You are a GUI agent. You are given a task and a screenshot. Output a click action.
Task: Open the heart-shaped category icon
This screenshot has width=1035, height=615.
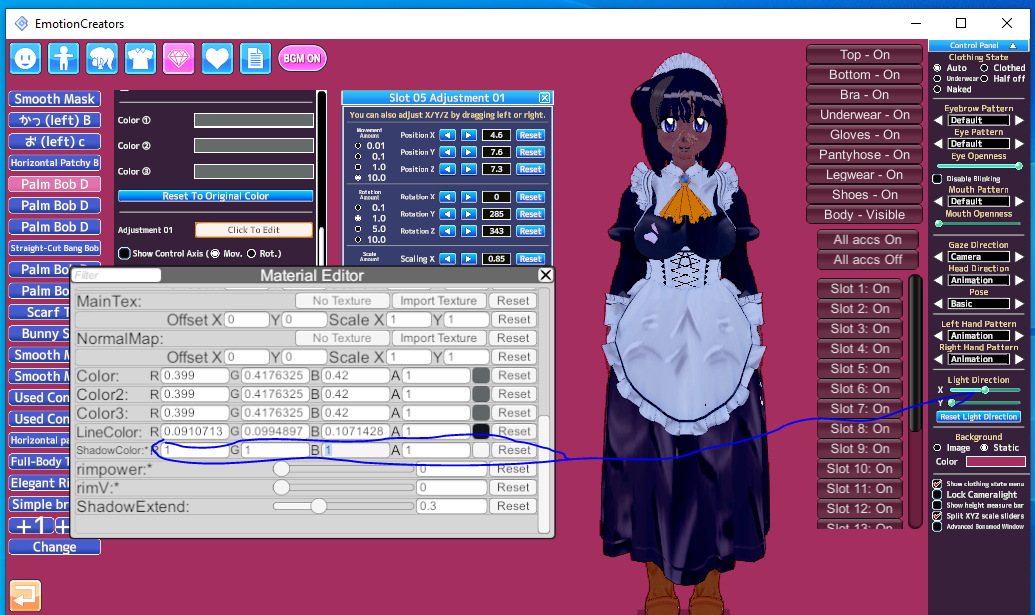[217, 58]
